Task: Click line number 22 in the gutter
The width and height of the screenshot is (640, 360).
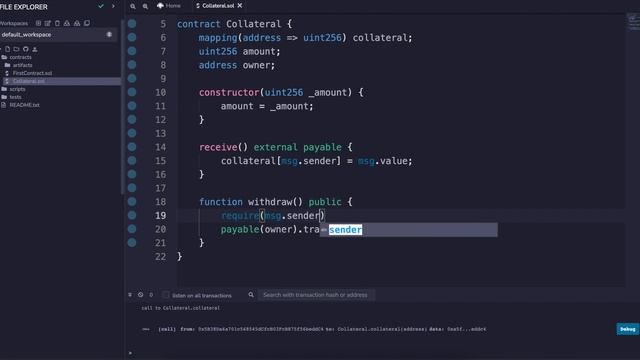Action: [x=160, y=257]
